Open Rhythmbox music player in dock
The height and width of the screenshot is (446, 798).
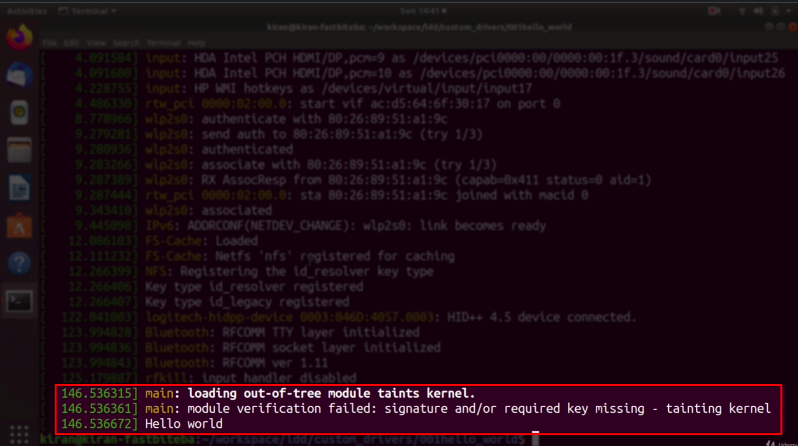19,113
